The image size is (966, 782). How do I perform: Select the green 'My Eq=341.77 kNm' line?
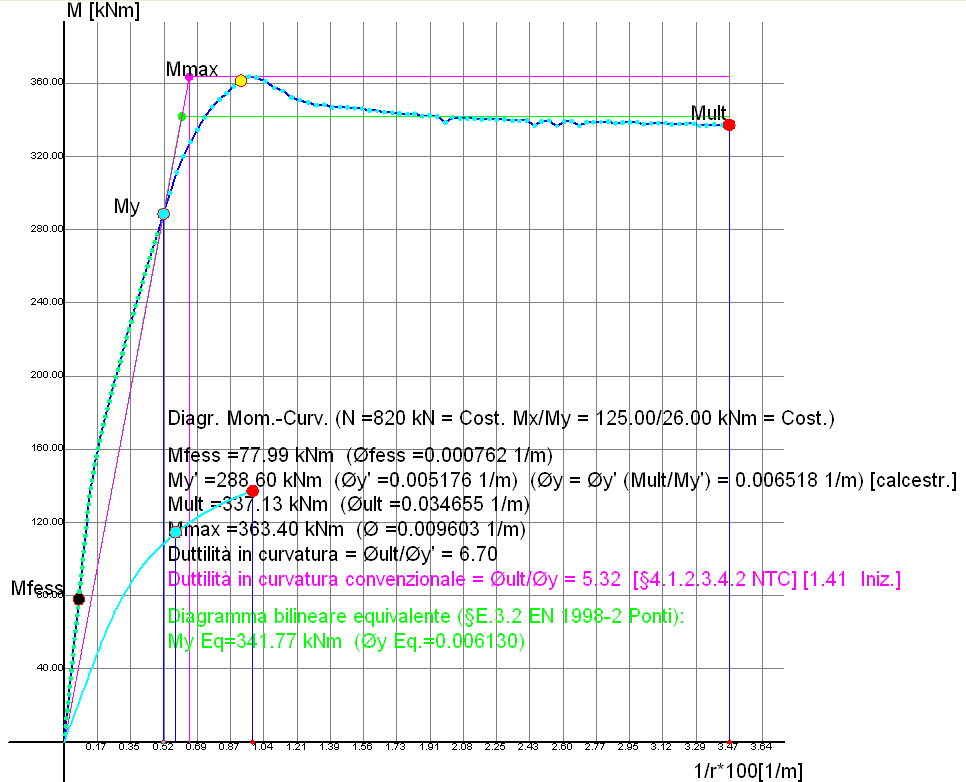point(346,641)
